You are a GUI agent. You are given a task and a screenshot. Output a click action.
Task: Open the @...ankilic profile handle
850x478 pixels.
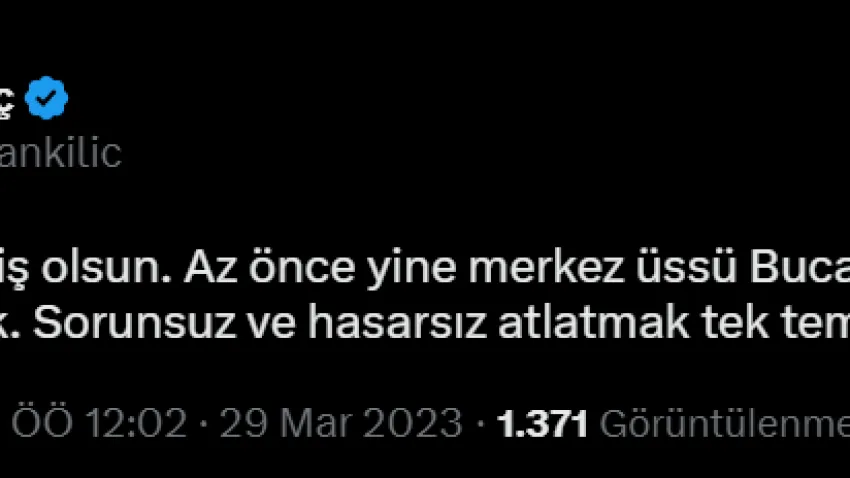pyautogui.click(x=60, y=153)
